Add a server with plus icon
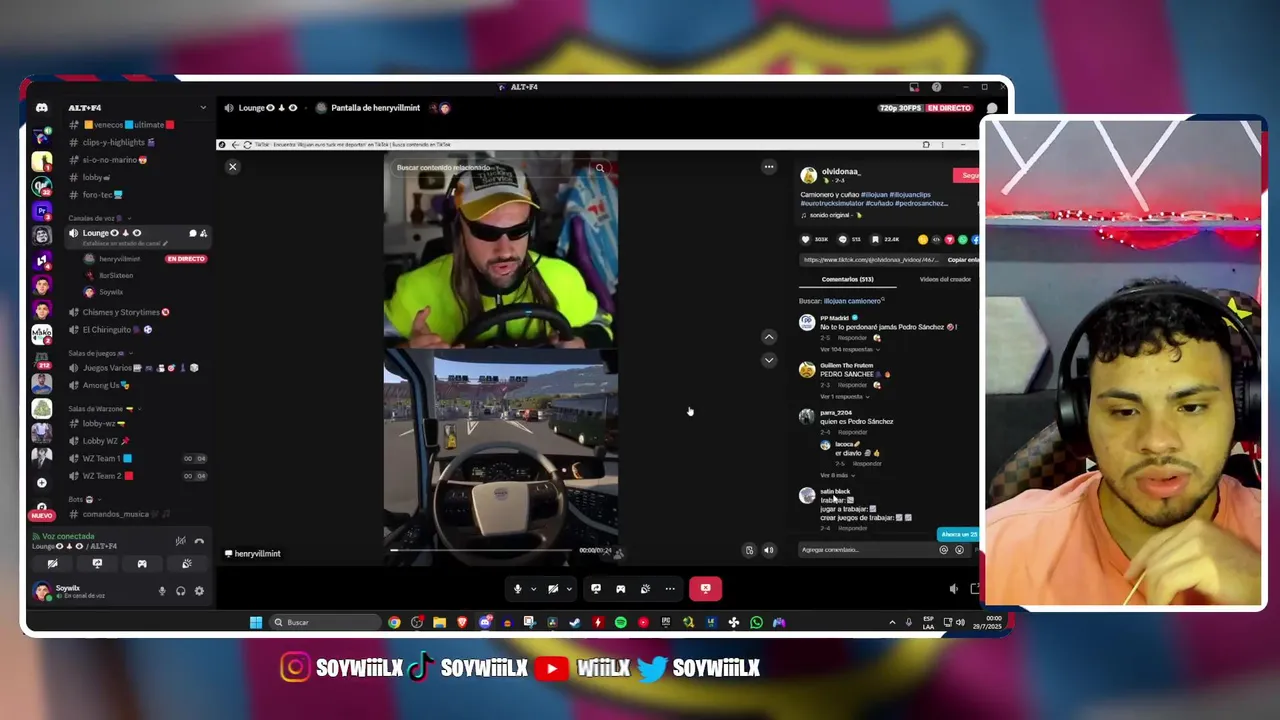The image size is (1280, 720). pyautogui.click(x=41, y=483)
